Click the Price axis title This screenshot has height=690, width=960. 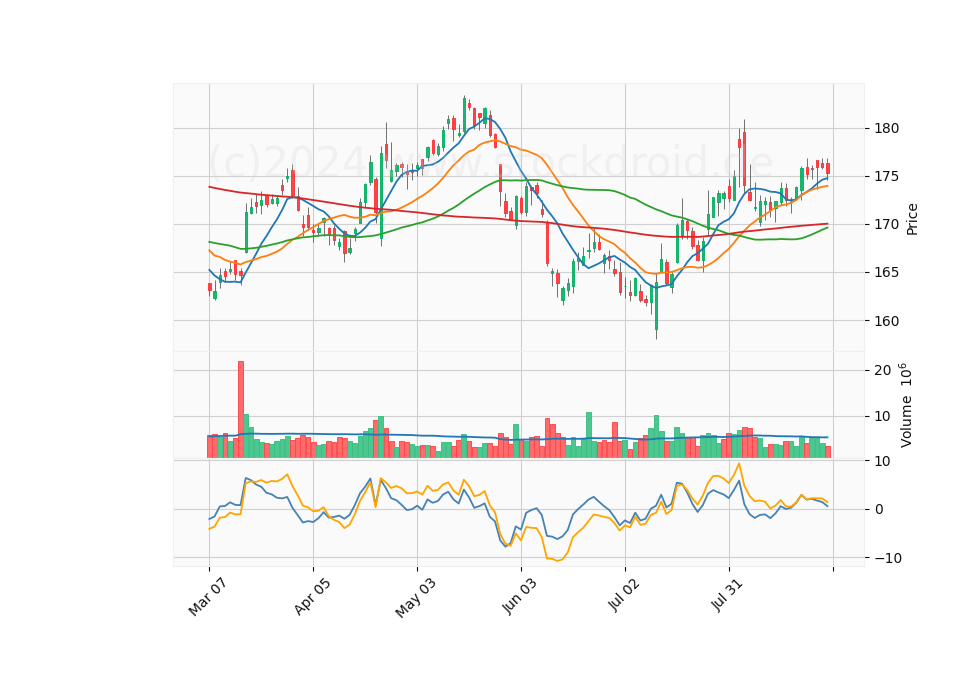click(x=912, y=219)
